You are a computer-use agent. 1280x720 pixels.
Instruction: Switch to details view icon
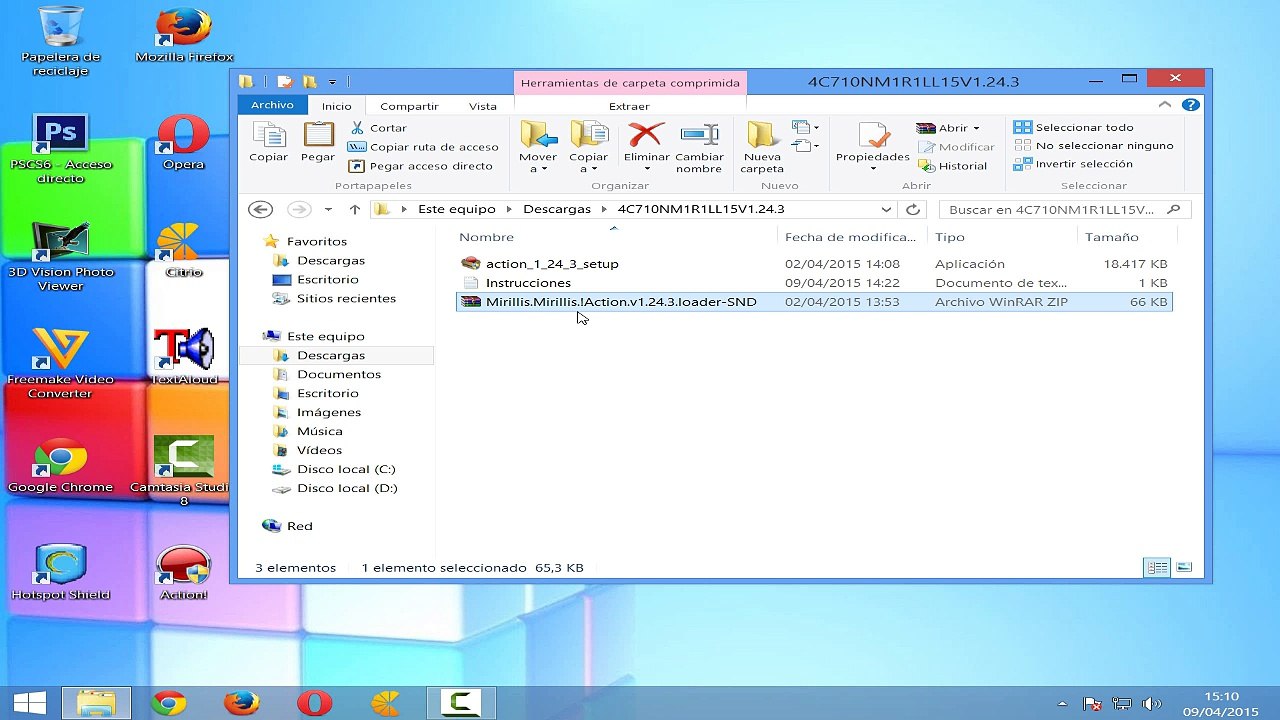(x=1157, y=567)
